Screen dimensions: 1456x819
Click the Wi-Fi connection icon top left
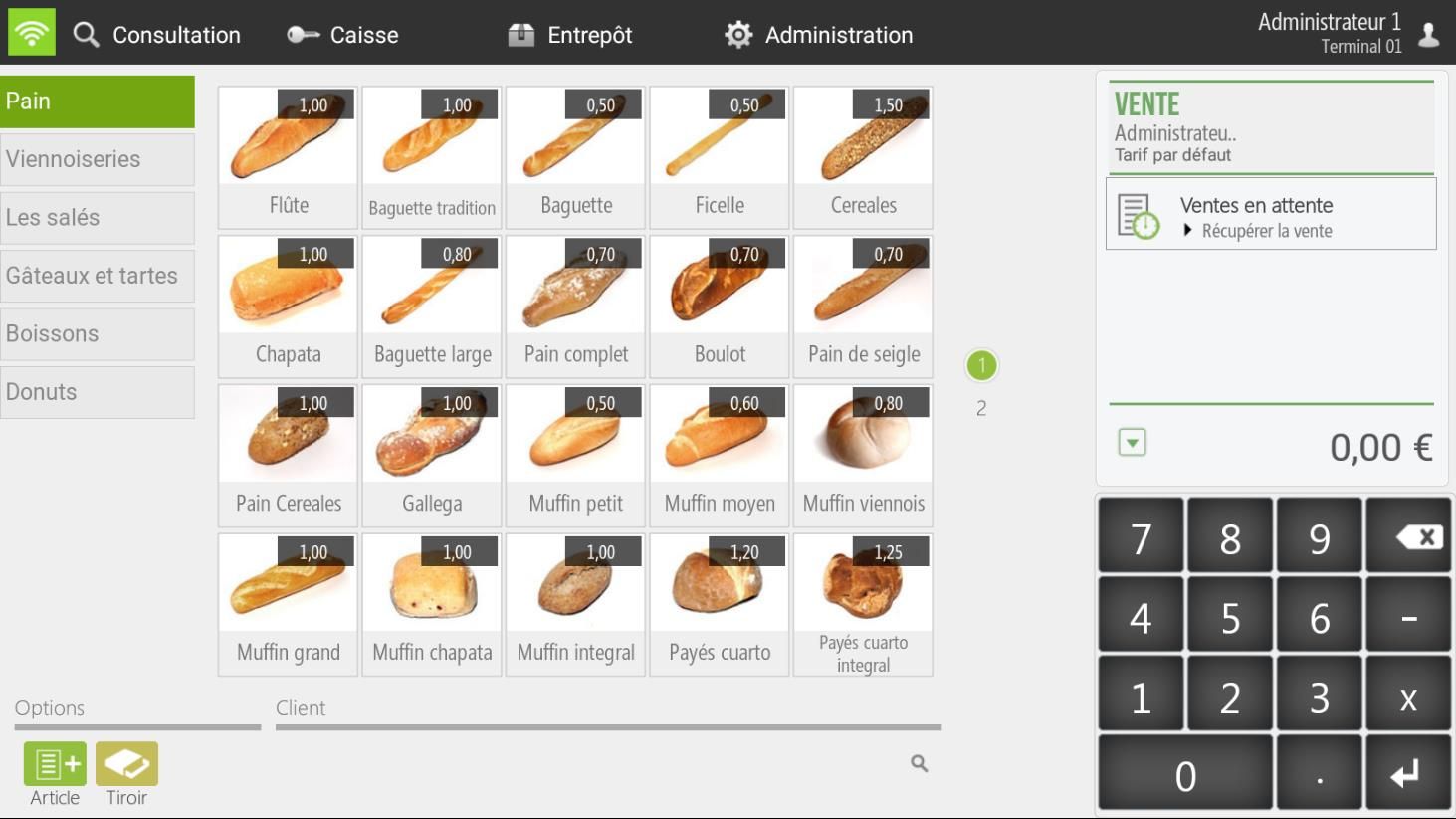(29, 32)
